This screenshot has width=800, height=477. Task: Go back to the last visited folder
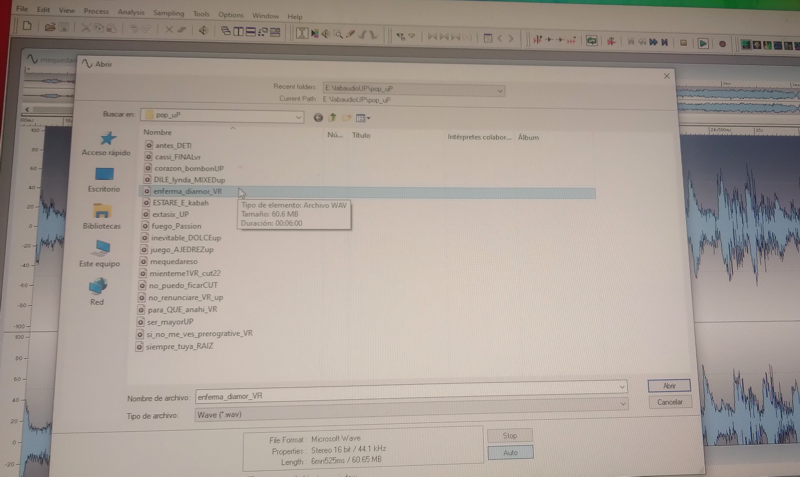pos(318,118)
